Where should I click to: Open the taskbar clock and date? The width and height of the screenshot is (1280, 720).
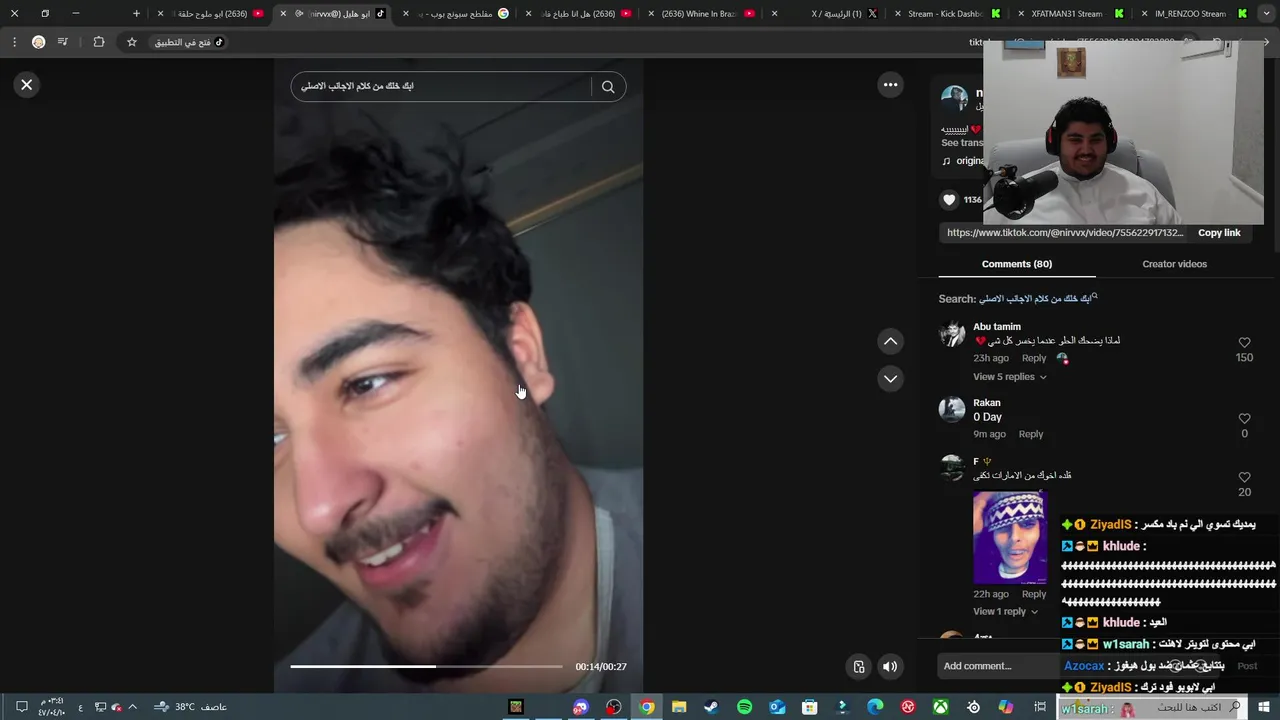tap(52, 707)
